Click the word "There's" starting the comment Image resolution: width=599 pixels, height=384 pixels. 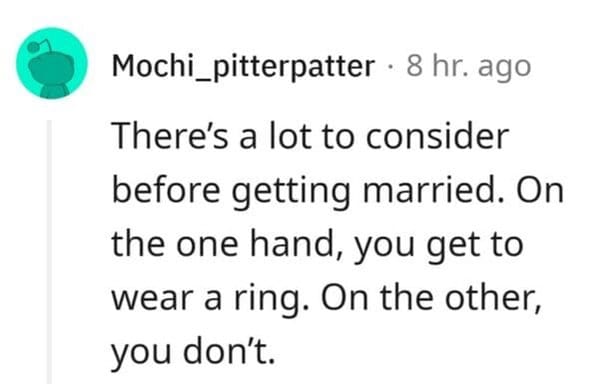[170, 136]
